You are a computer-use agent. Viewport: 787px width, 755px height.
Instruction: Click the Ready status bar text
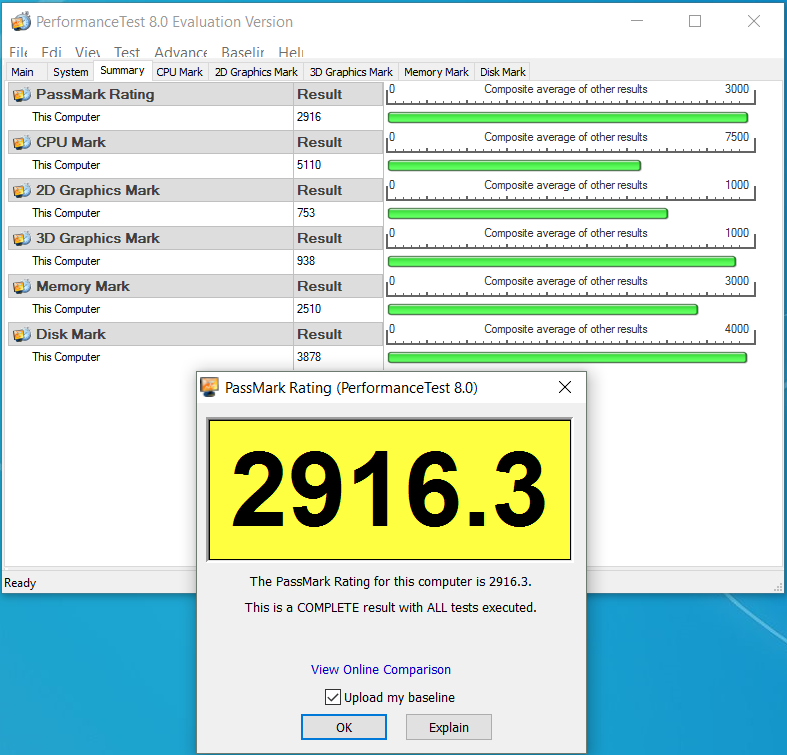(20, 583)
